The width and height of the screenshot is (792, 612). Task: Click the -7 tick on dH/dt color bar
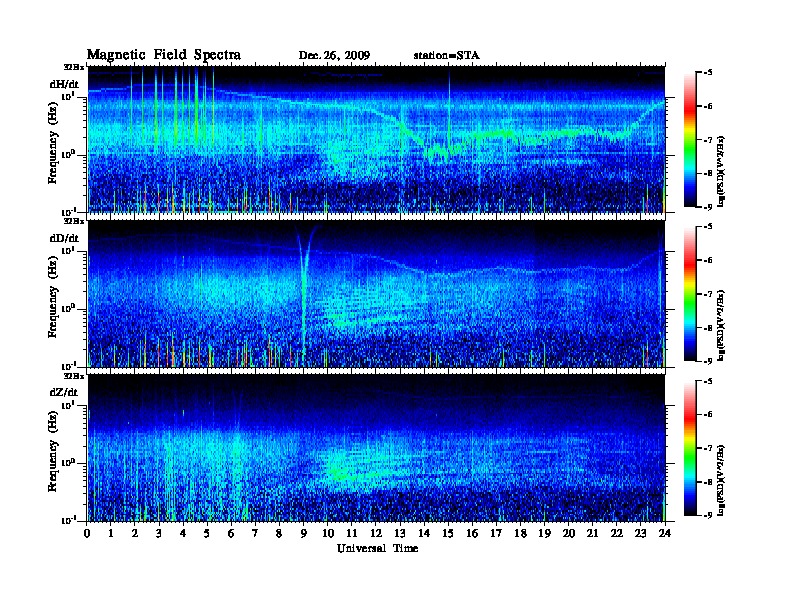coord(708,140)
